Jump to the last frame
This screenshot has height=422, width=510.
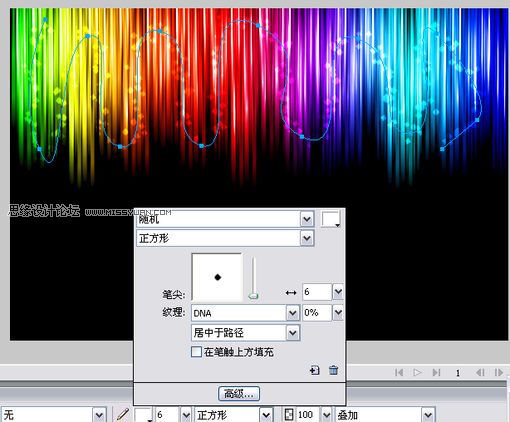tap(436, 372)
